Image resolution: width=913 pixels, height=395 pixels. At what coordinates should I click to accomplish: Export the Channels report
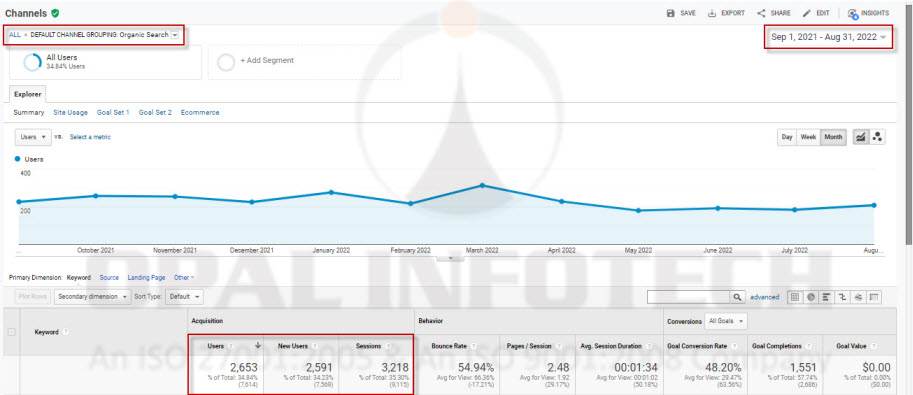726,13
